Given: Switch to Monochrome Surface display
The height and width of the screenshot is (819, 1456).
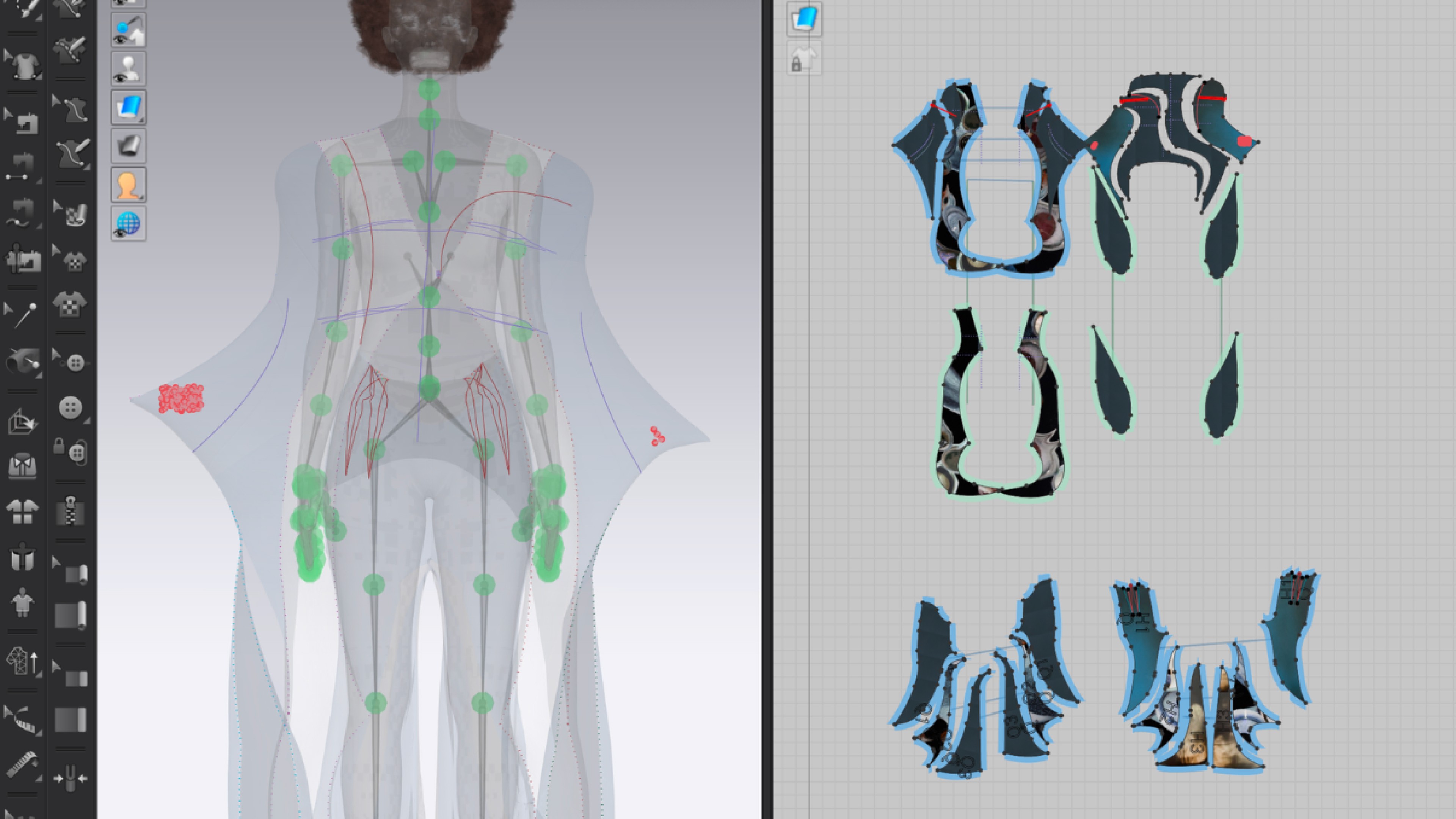Looking at the screenshot, I should click(128, 146).
